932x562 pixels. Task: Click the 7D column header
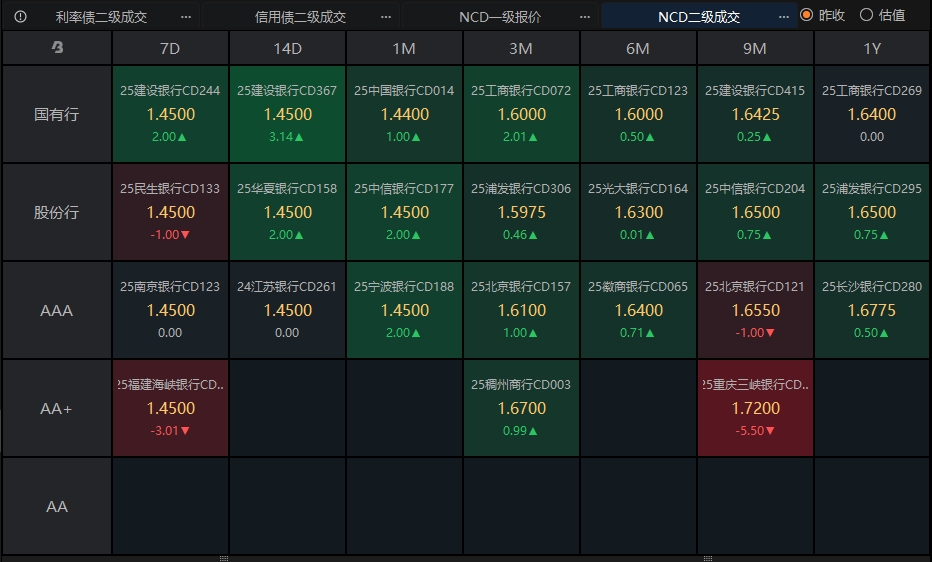click(170, 48)
